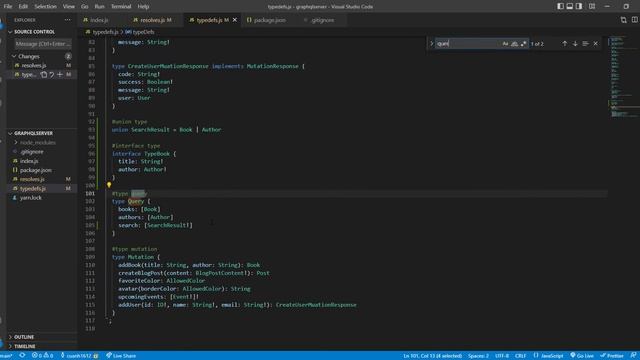Click Prettier in the status bar
The height and width of the screenshot is (360, 640).
611,356
